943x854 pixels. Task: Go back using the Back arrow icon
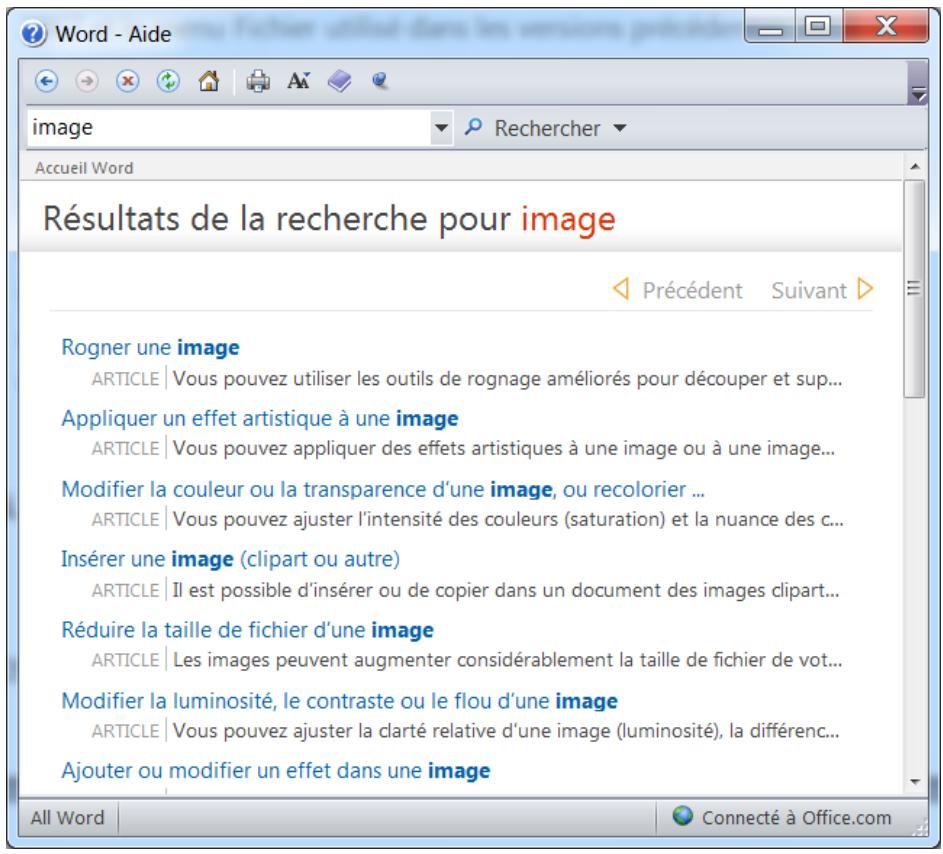tap(46, 81)
